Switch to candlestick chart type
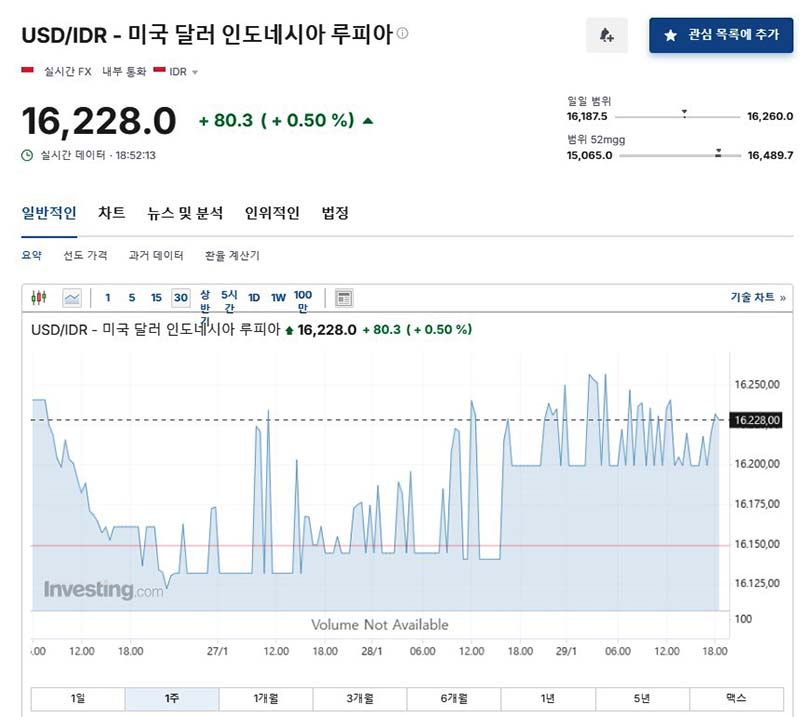 [39, 297]
